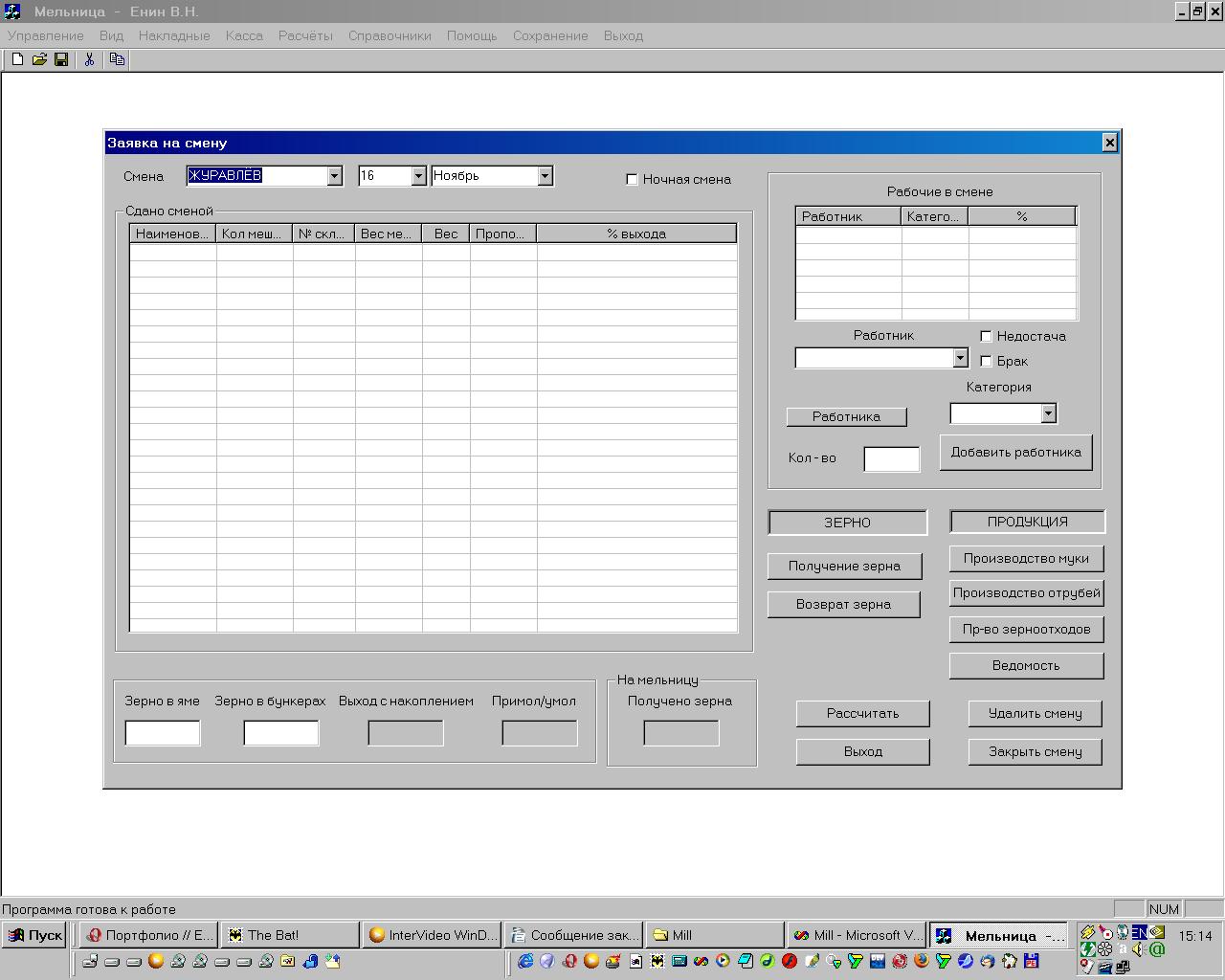Image resolution: width=1225 pixels, height=980 pixels.
Task: Click the Пуск start button
Action: pos(34,935)
